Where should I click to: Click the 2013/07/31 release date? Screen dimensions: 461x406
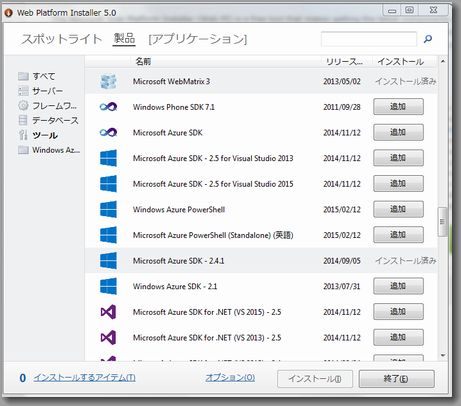[342, 286]
